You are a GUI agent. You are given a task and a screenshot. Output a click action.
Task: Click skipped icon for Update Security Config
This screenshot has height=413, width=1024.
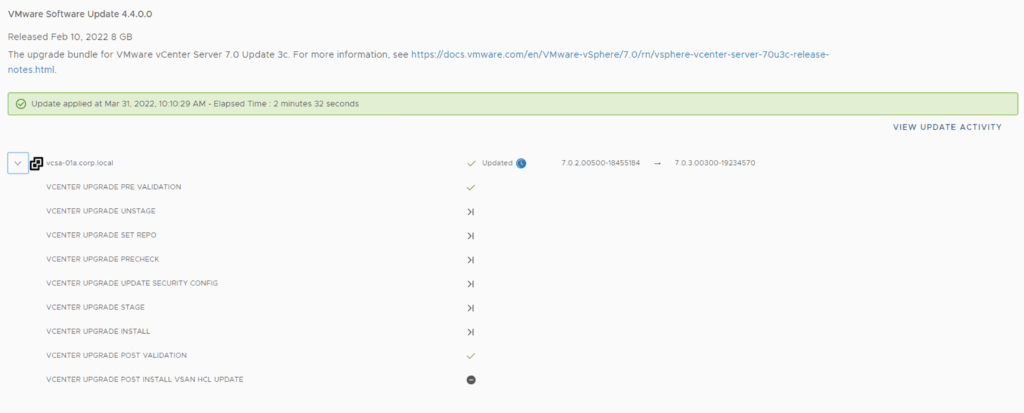(x=471, y=283)
